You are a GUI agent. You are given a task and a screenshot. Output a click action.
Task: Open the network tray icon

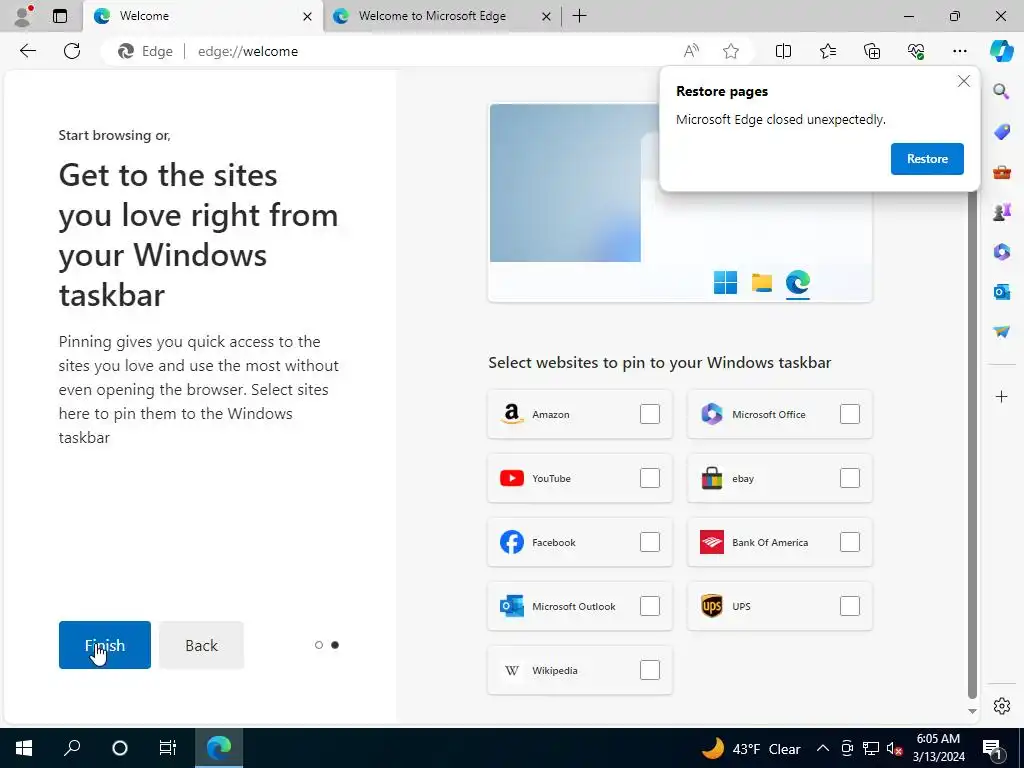[x=871, y=748]
